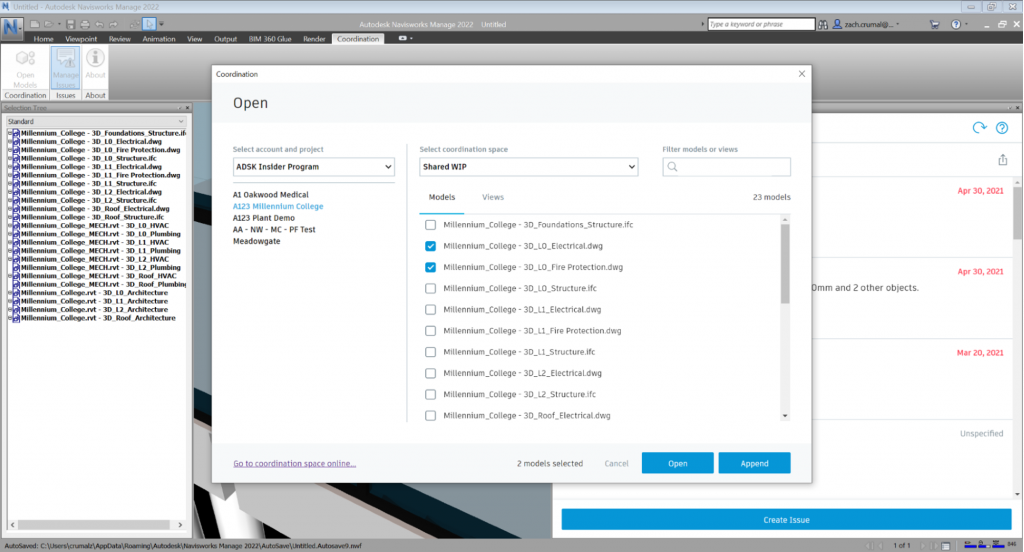Click the shopping cart icon in title bar
Image resolution: width=1024 pixels, height=552 pixels.
tap(935, 24)
